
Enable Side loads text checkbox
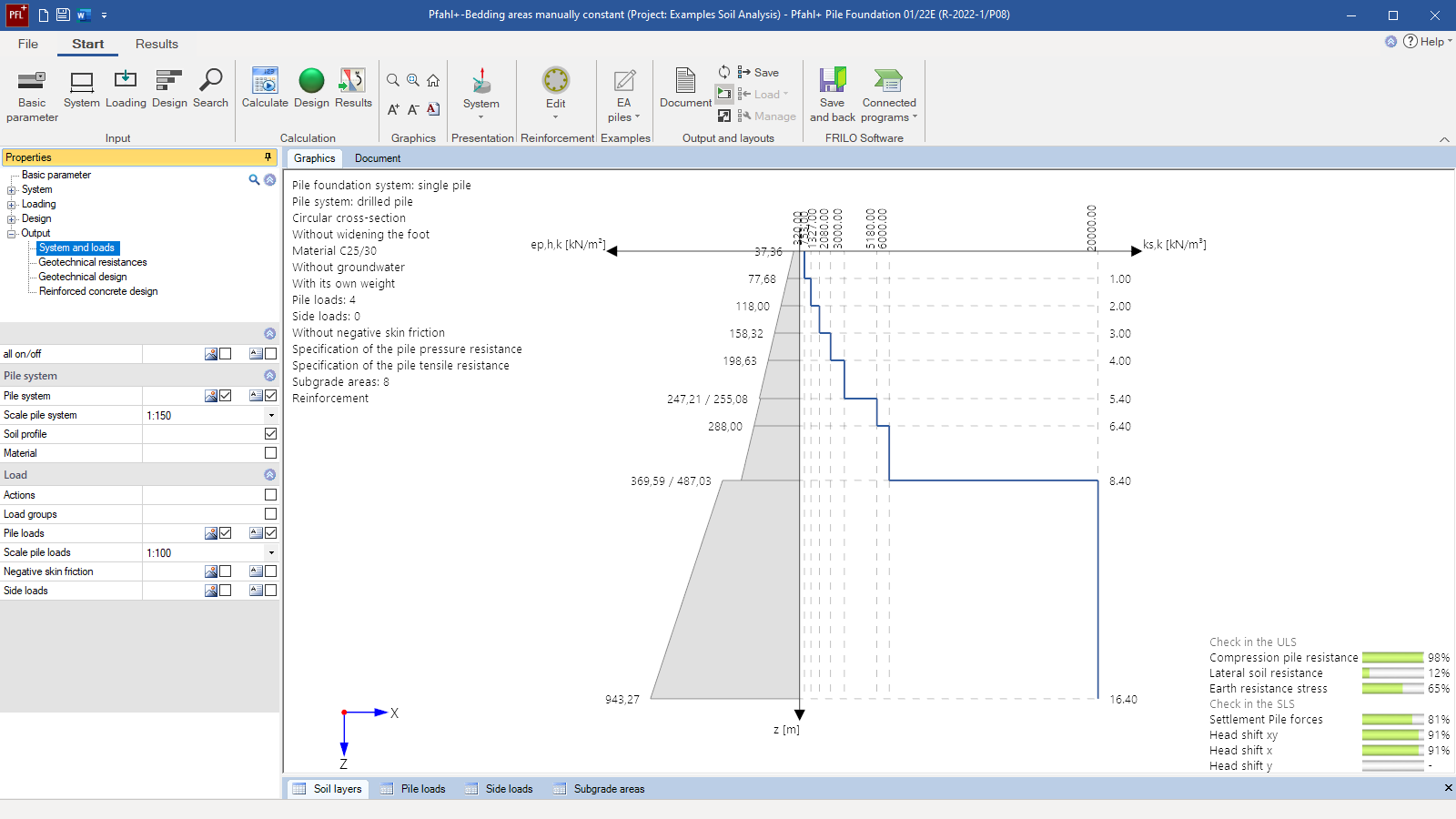pyautogui.click(x=270, y=591)
